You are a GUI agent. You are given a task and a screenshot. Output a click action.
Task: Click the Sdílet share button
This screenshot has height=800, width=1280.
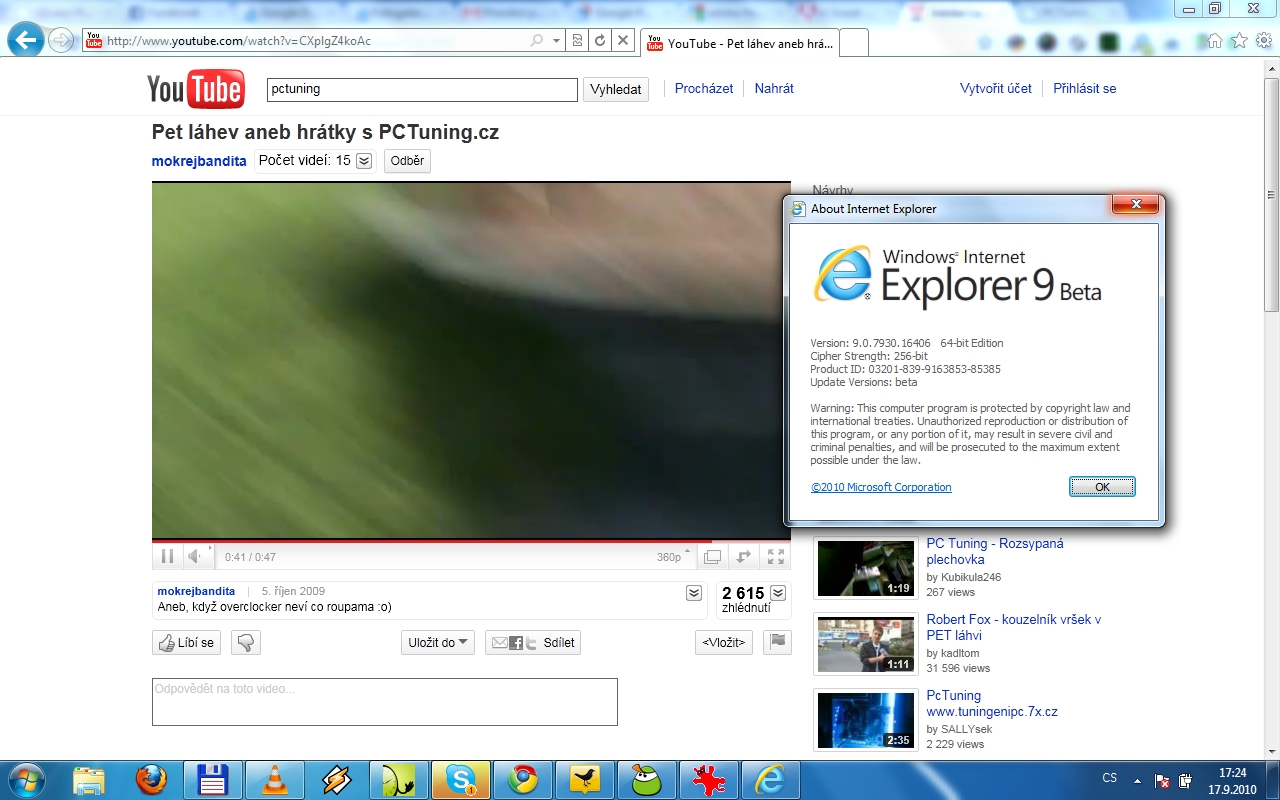click(533, 643)
